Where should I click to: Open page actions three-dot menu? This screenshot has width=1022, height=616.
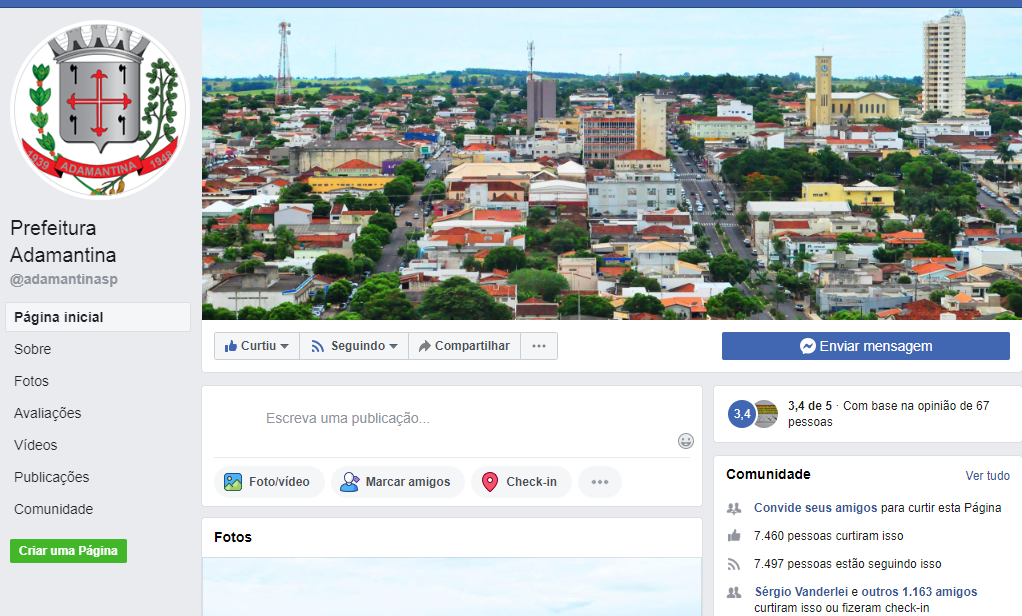(539, 346)
